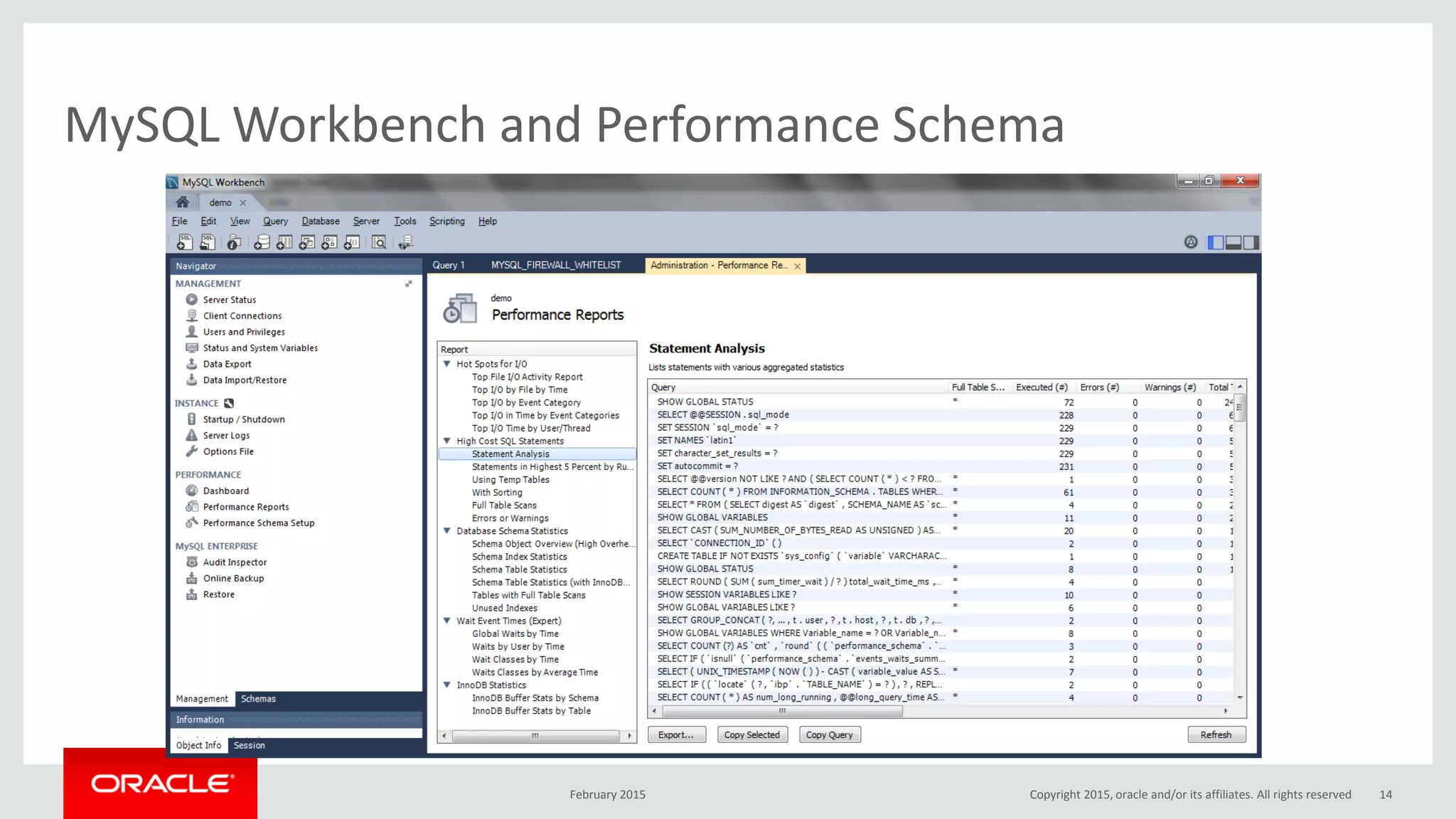1456x819 pixels.
Task: Go to the home screen icon
Action: pos(183,202)
